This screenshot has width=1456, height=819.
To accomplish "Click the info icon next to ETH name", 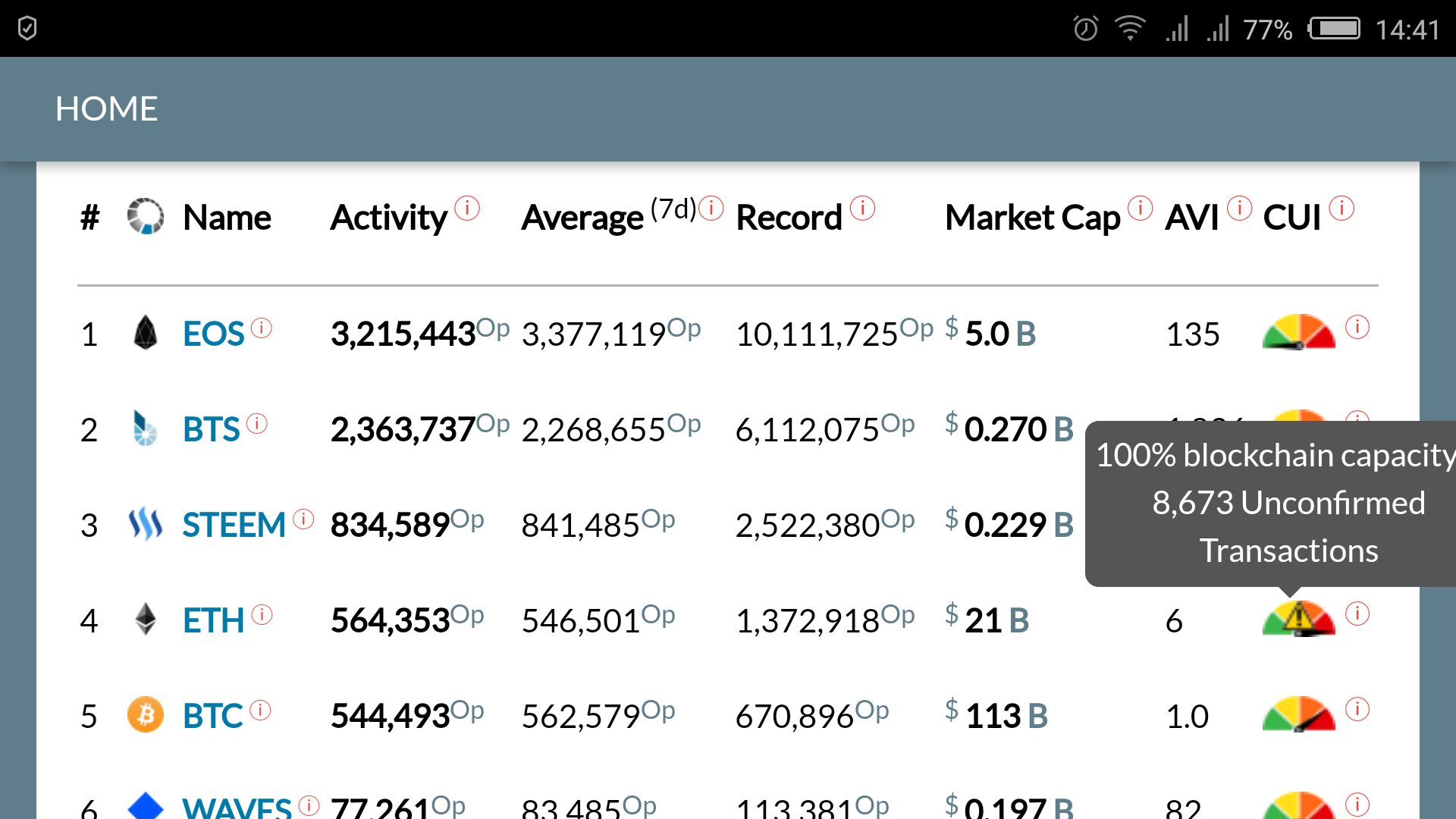I will 262,614.
